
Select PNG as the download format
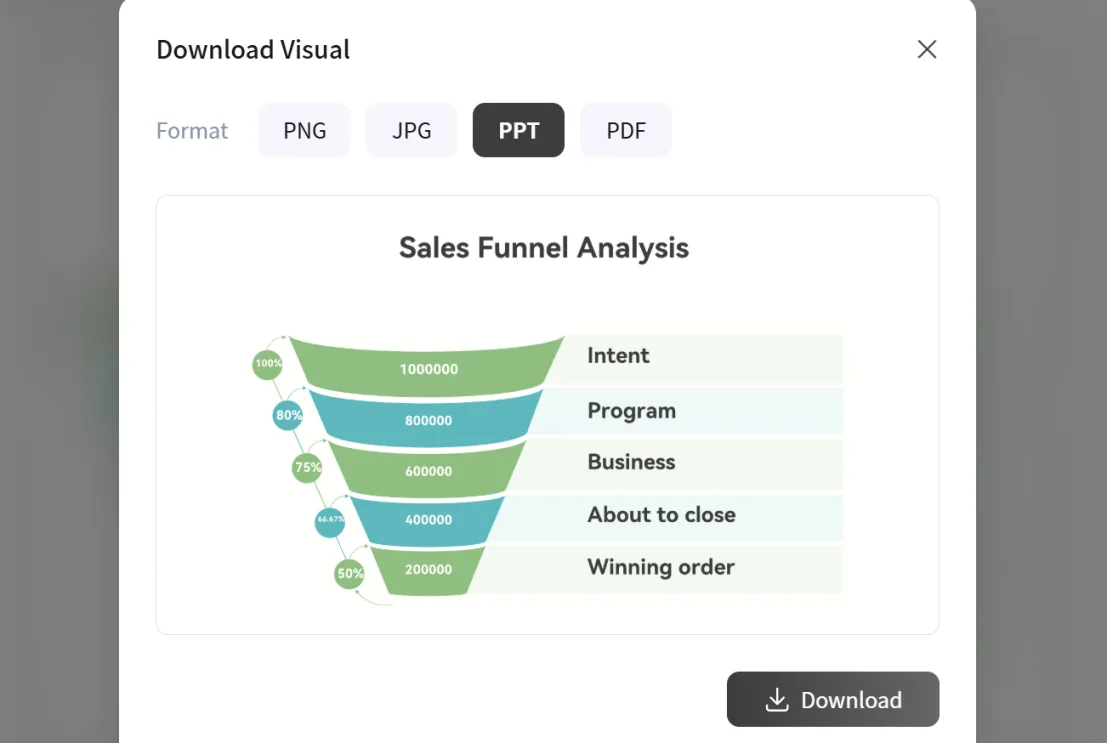point(305,130)
